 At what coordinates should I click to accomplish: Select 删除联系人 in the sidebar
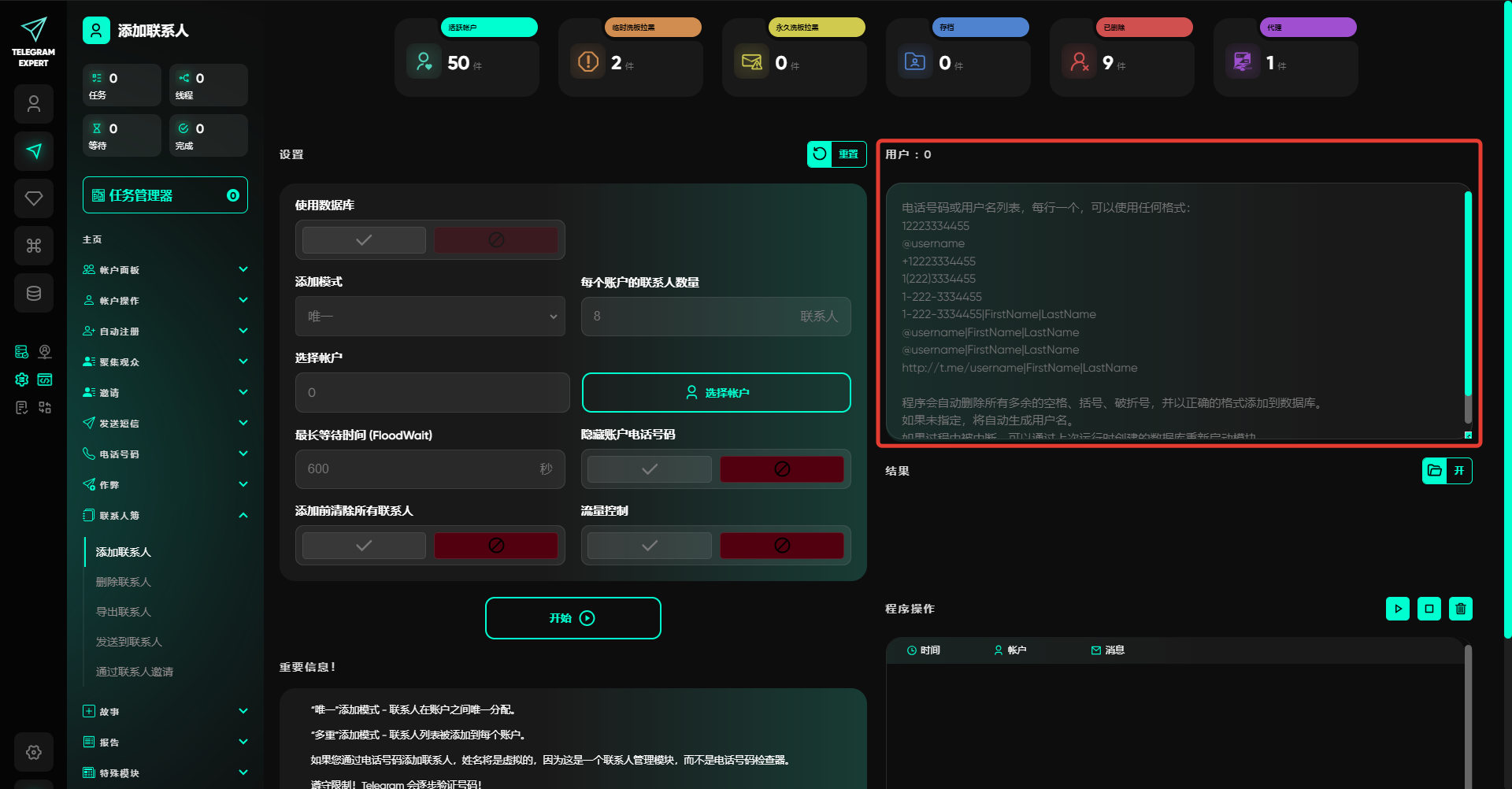pyautogui.click(x=124, y=582)
